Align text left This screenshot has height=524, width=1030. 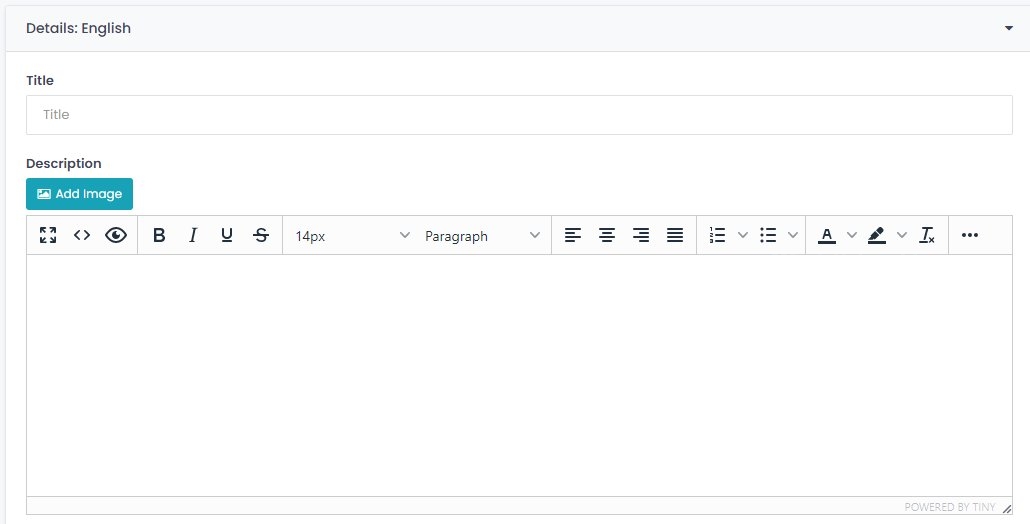pos(573,235)
